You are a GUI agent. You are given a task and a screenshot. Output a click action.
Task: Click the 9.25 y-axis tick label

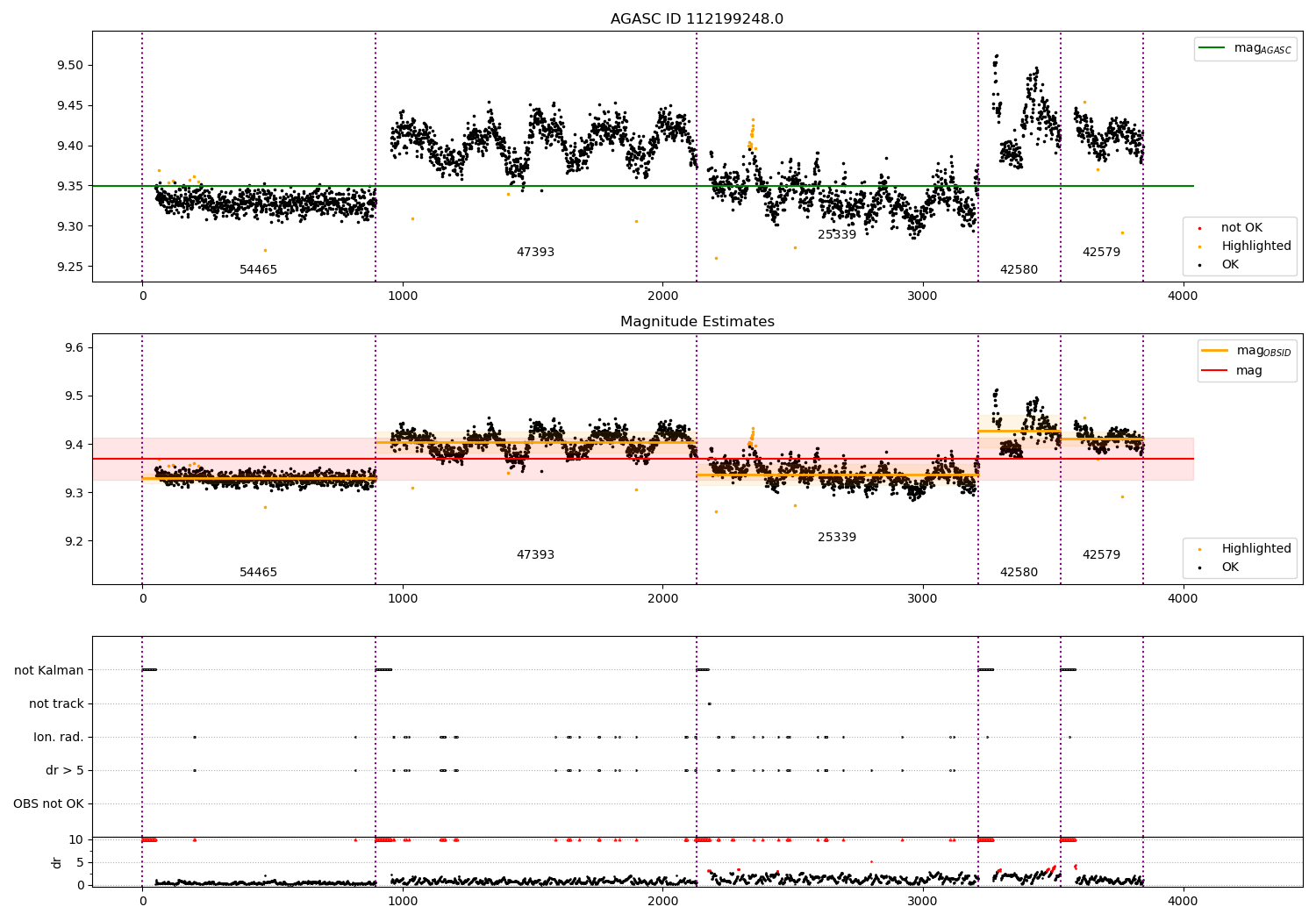[x=69, y=268]
